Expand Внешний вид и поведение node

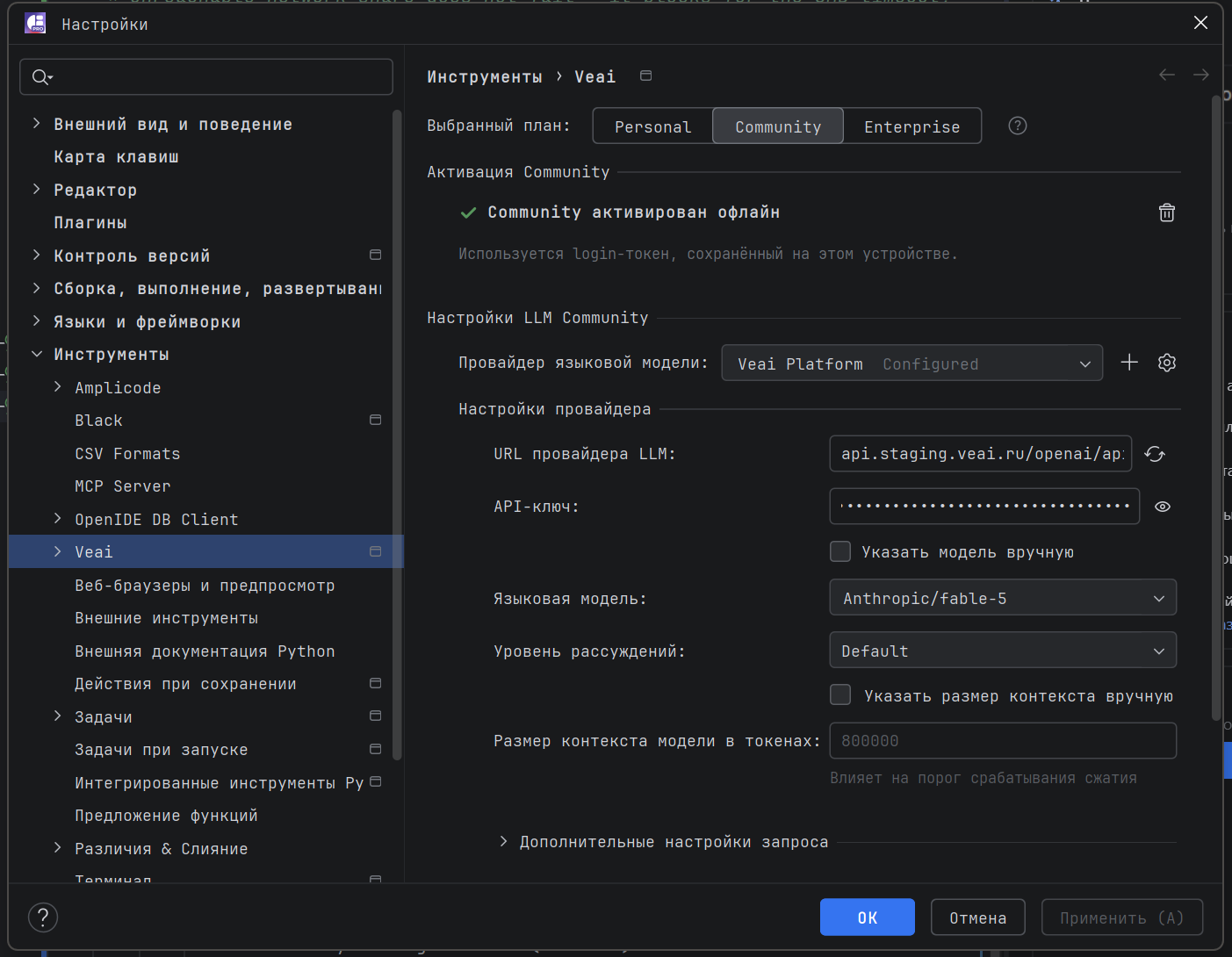point(36,124)
